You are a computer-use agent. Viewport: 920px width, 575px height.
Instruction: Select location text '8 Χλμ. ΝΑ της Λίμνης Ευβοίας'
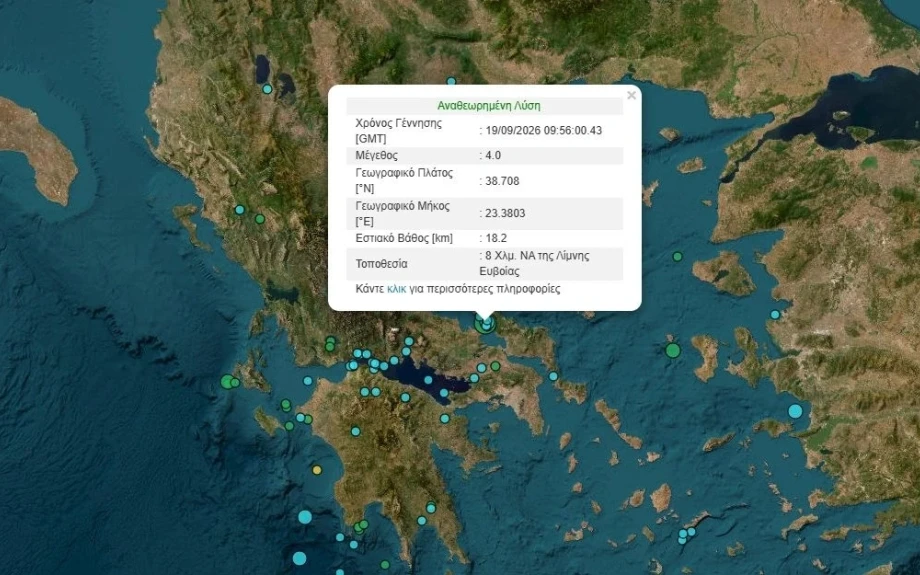pos(535,263)
